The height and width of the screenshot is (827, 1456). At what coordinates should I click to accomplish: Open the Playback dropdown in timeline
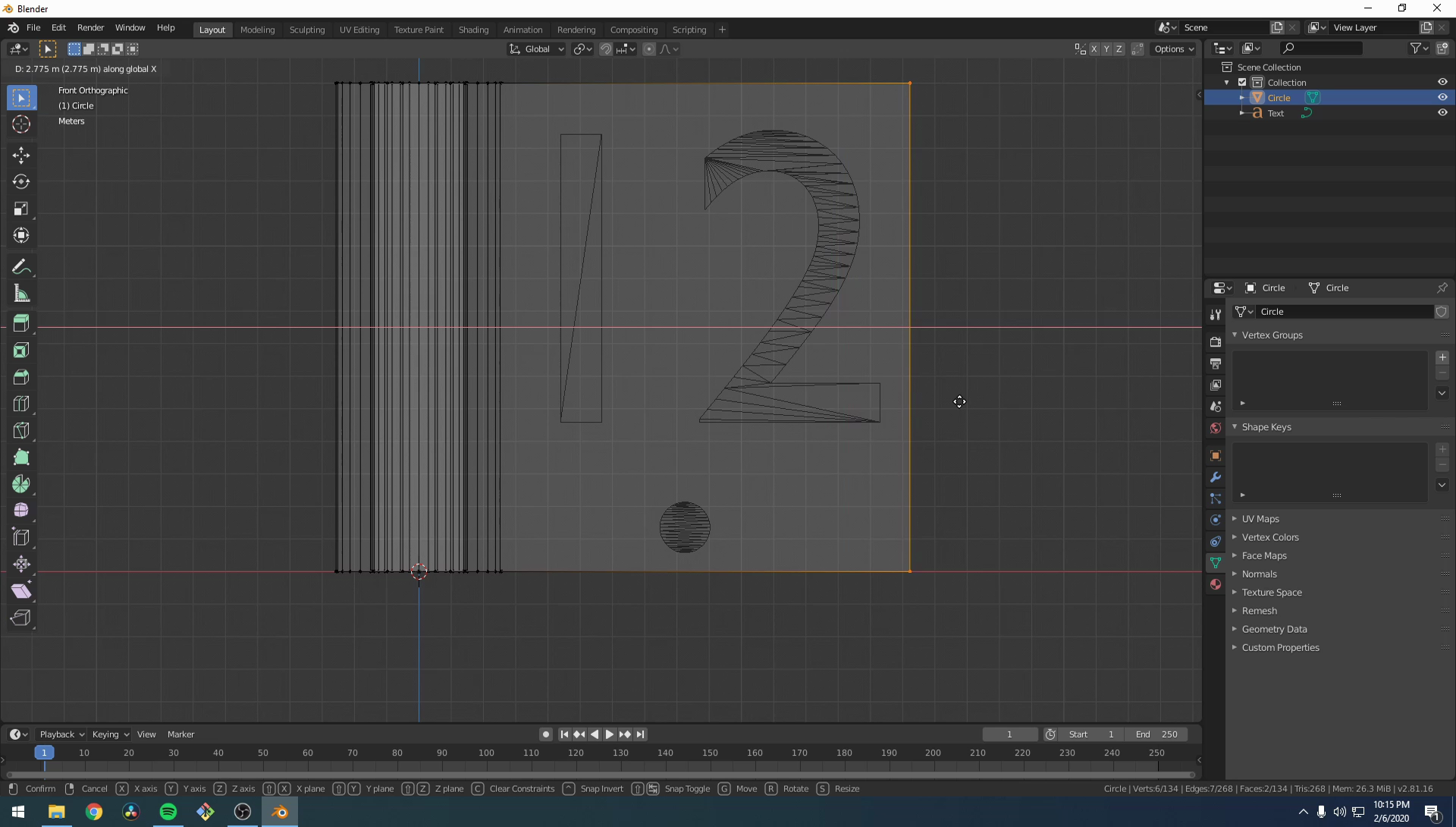point(61,734)
